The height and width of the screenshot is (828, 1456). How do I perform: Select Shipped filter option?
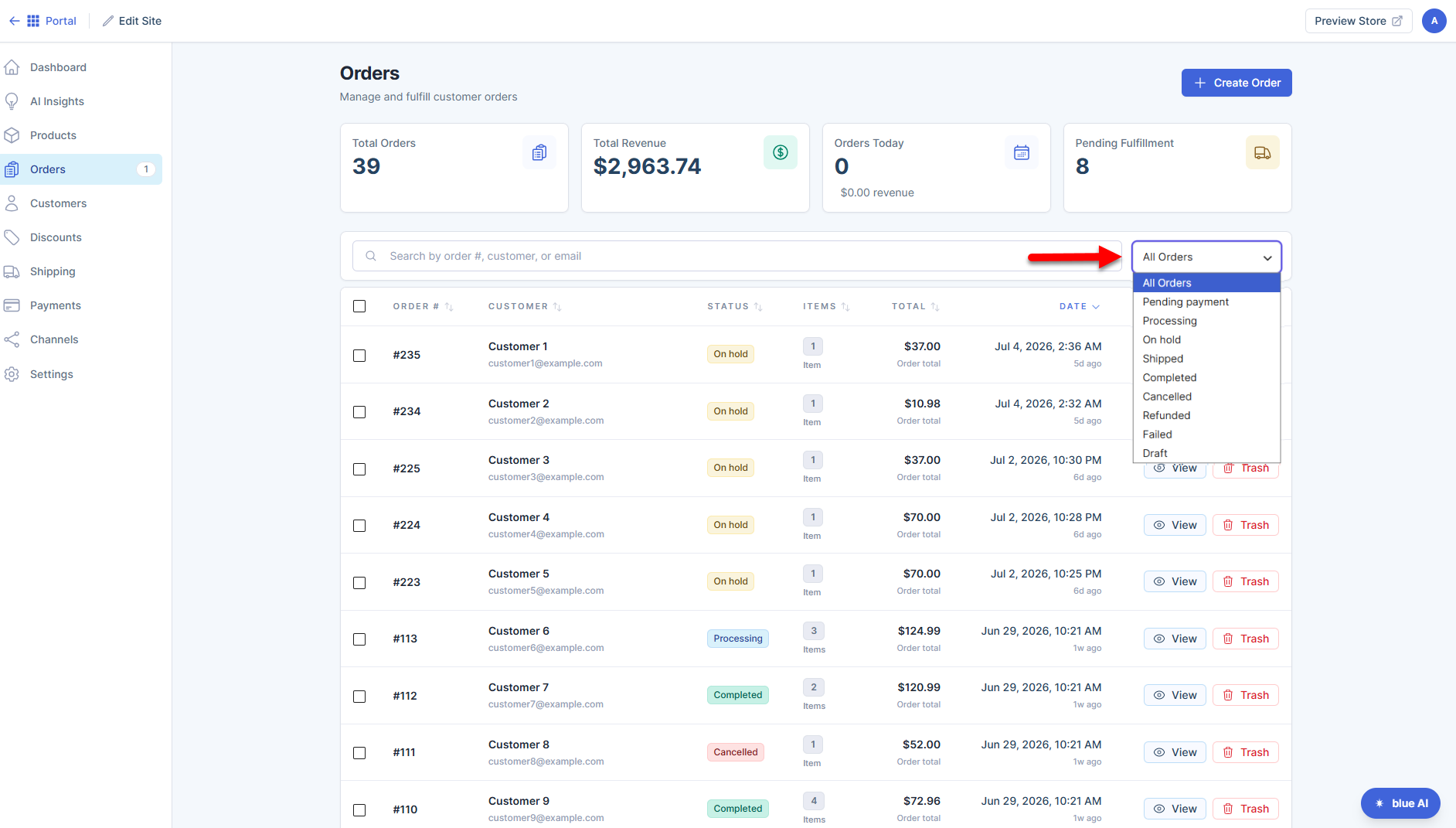1206,359
